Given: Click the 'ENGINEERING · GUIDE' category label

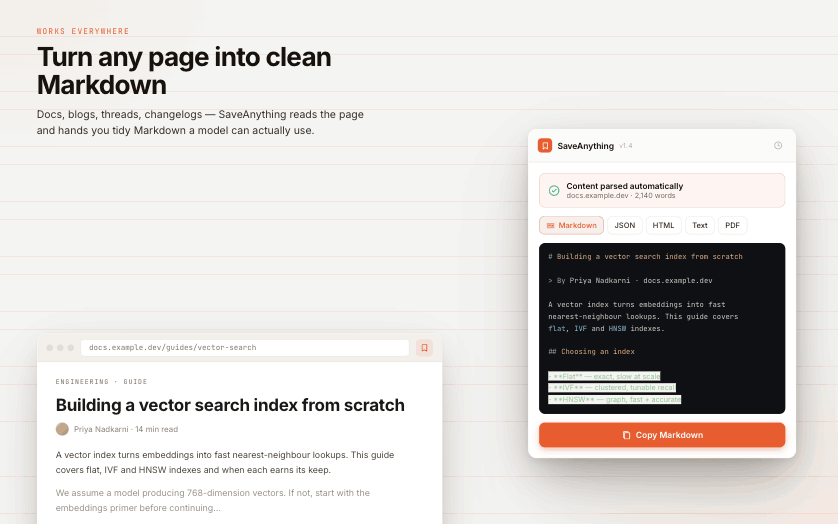Looking at the screenshot, I should tap(102, 382).
